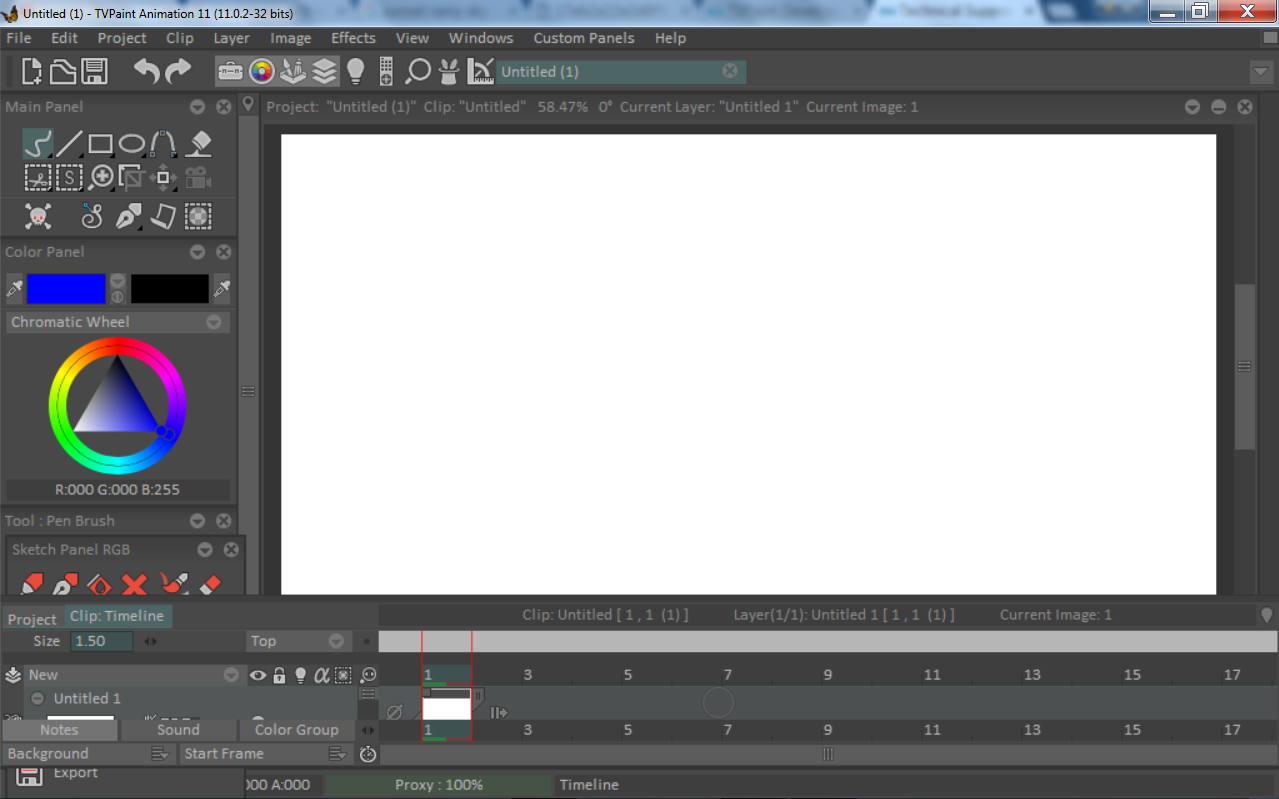The width and height of the screenshot is (1279, 799).
Task: Select the black B color swatch
Action: [170, 289]
